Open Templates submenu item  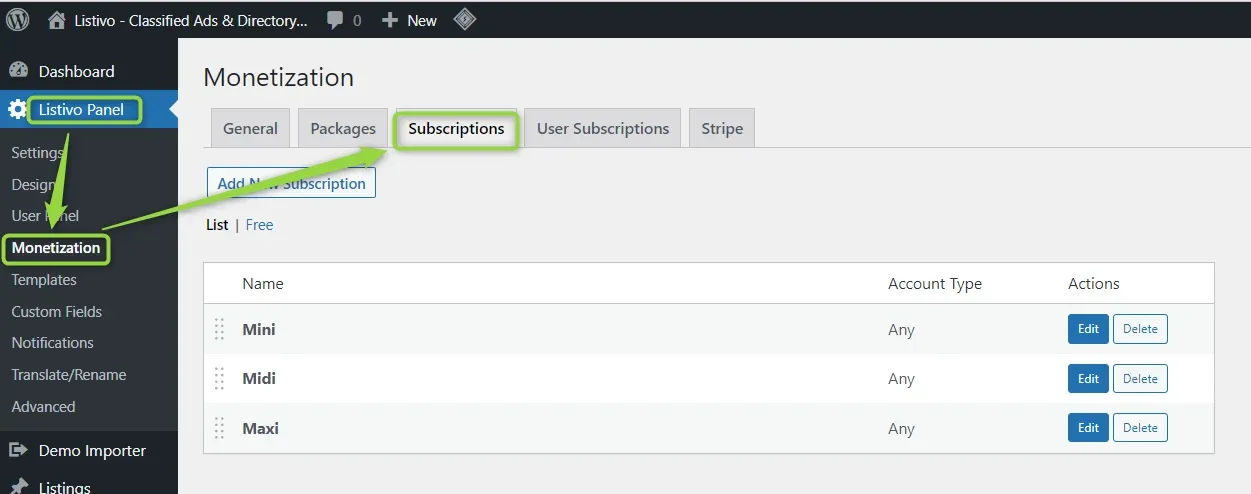[x=44, y=280]
